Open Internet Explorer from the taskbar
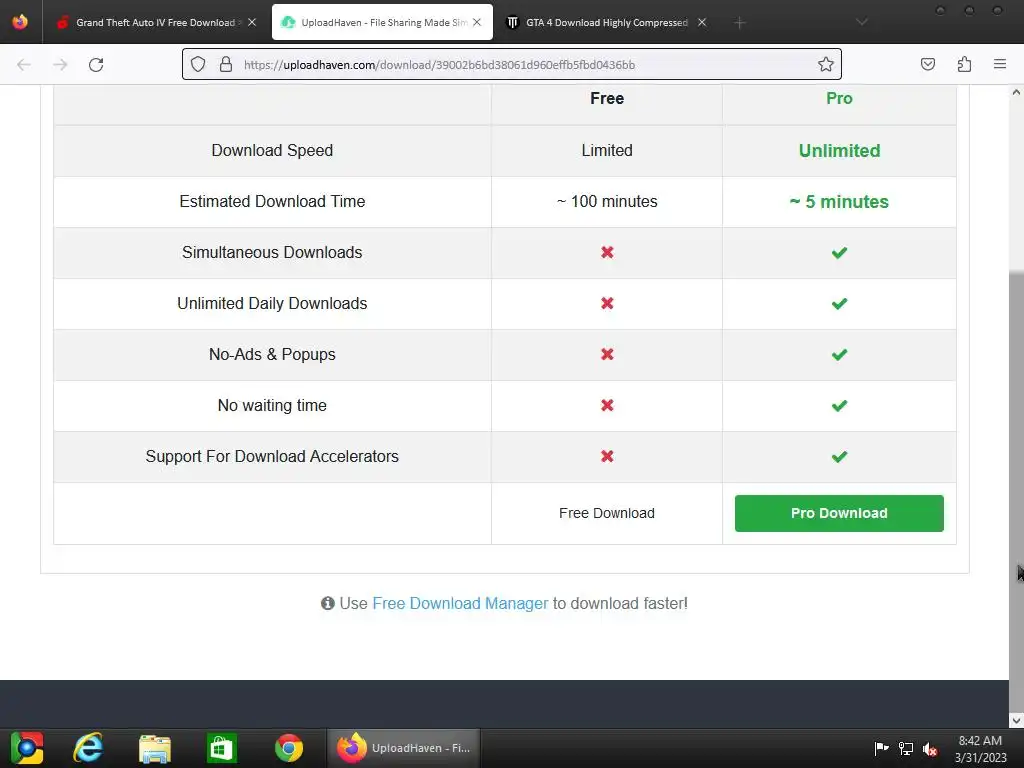 (88, 748)
